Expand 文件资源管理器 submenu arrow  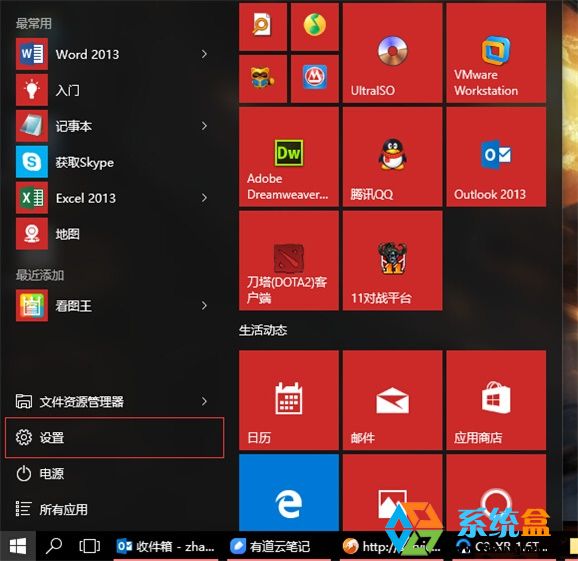pyautogui.click(x=204, y=401)
